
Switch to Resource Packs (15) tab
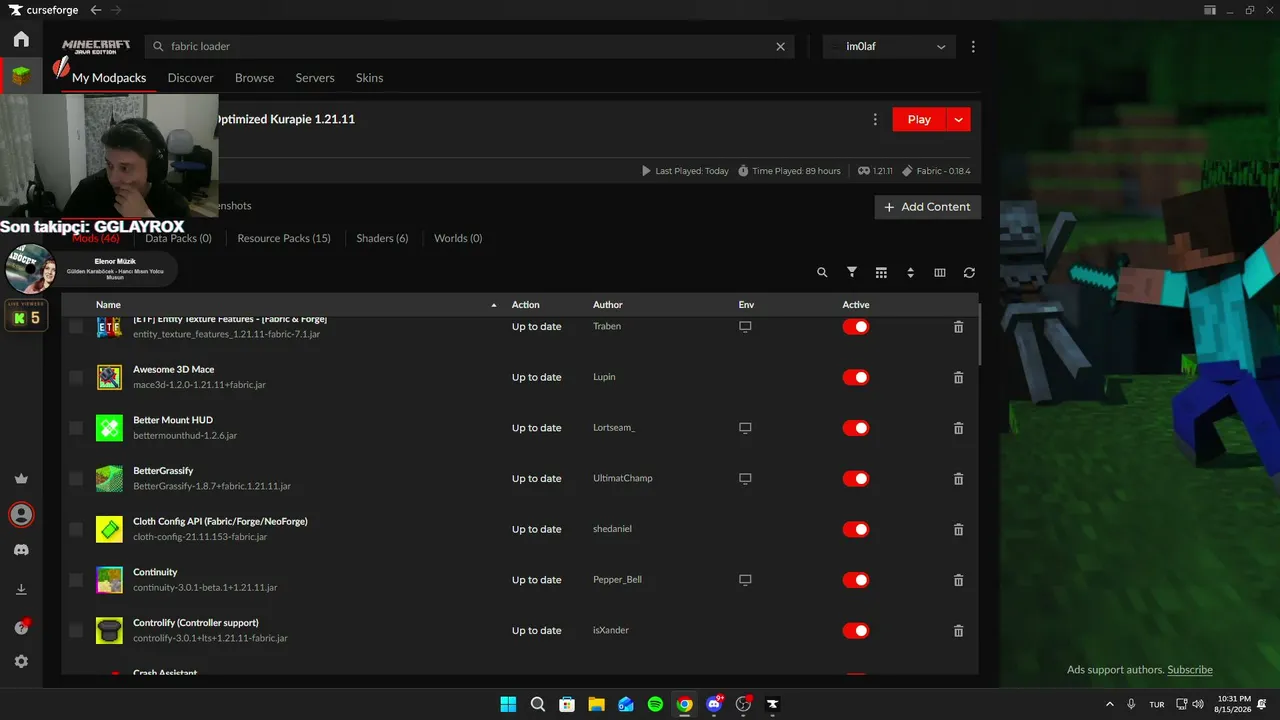pyautogui.click(x=284, y=238)
